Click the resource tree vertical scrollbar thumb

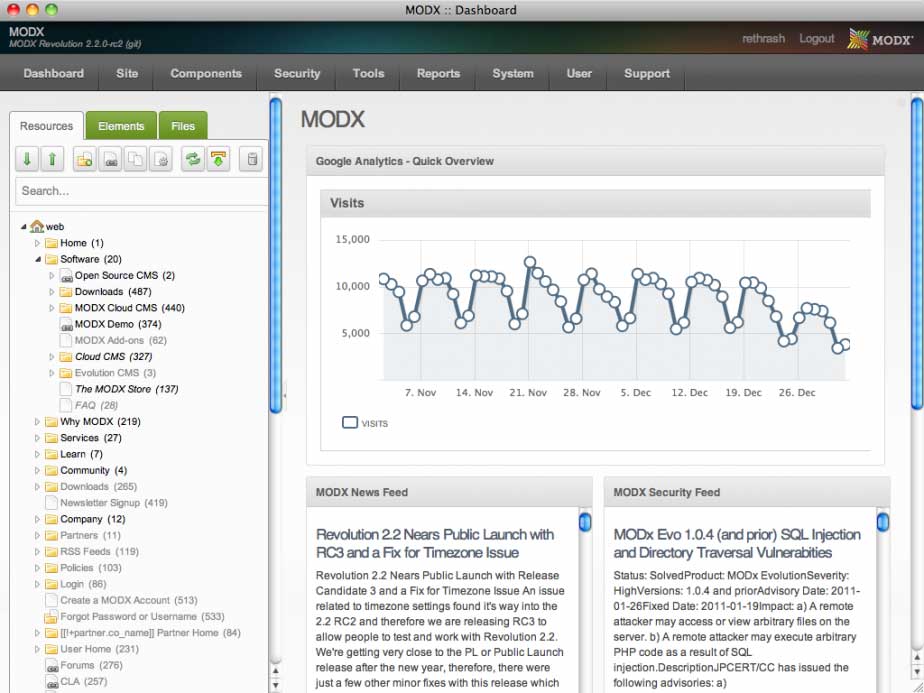pos(275,256)
